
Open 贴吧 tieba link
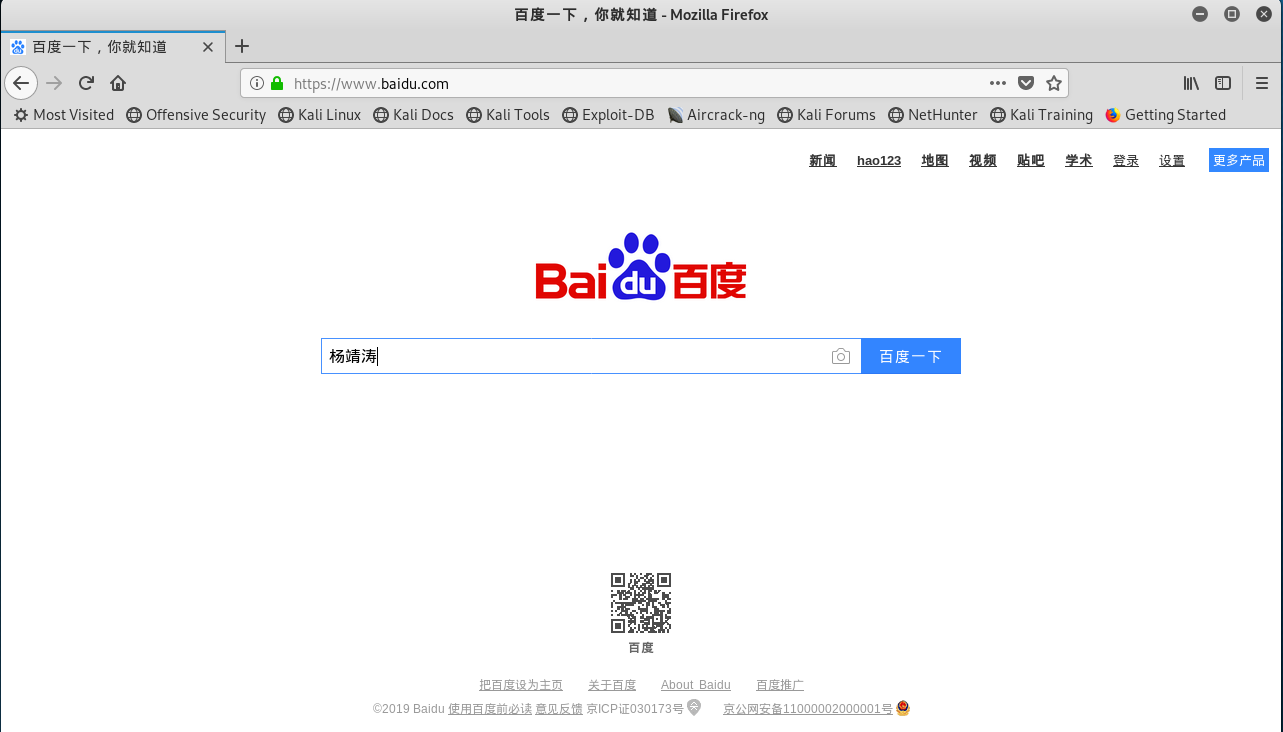1031,161
